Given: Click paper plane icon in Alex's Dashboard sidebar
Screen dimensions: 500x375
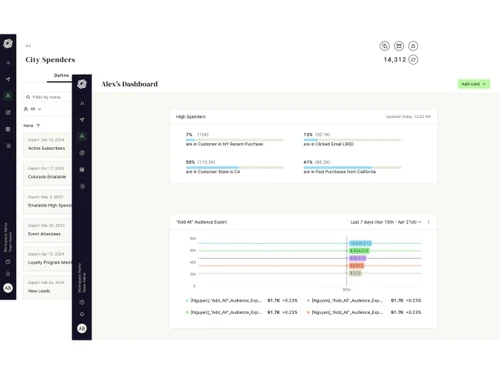Looking at the screenshot, I should [82, 120].
